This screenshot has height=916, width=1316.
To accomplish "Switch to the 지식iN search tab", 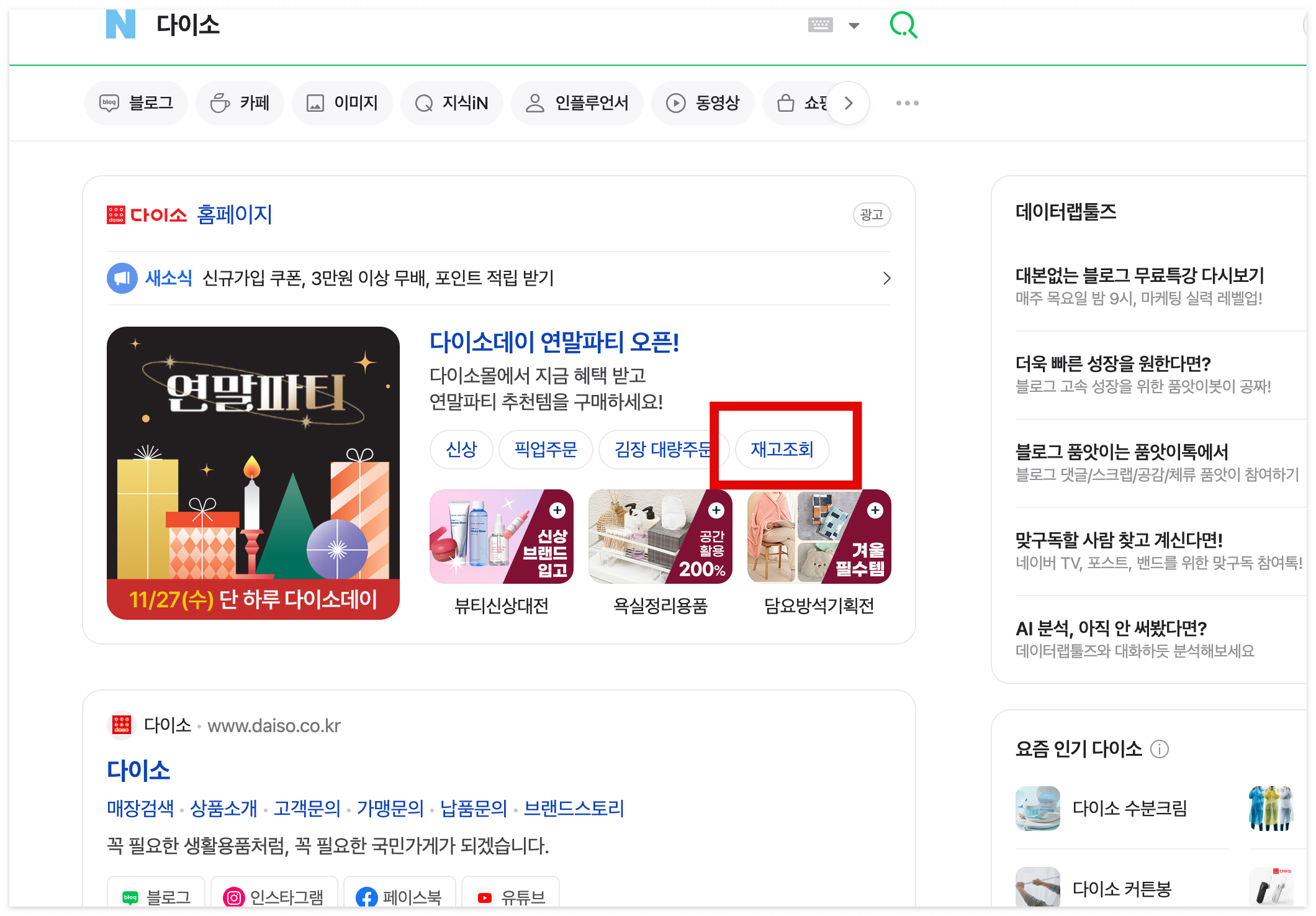I will (451, 102).
